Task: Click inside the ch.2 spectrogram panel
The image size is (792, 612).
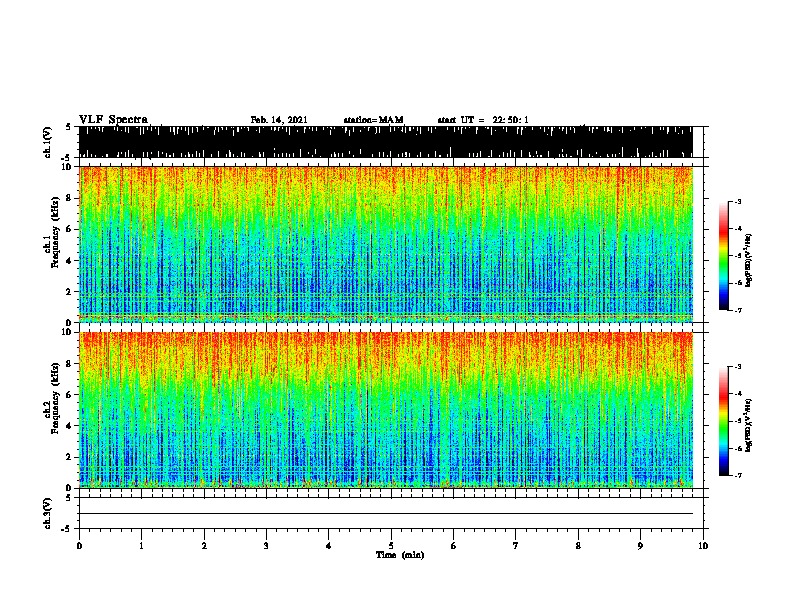Action: click(x=386, y=410)
